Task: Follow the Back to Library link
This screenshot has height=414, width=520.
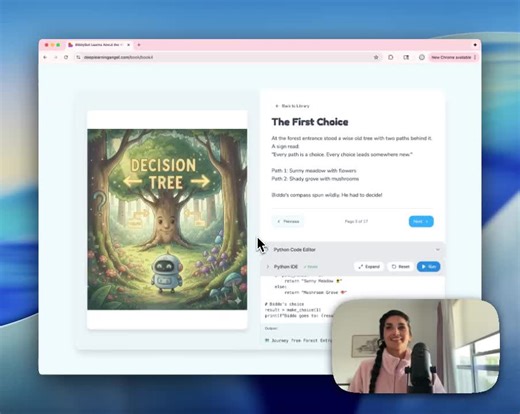Action: tap(292, 106)
